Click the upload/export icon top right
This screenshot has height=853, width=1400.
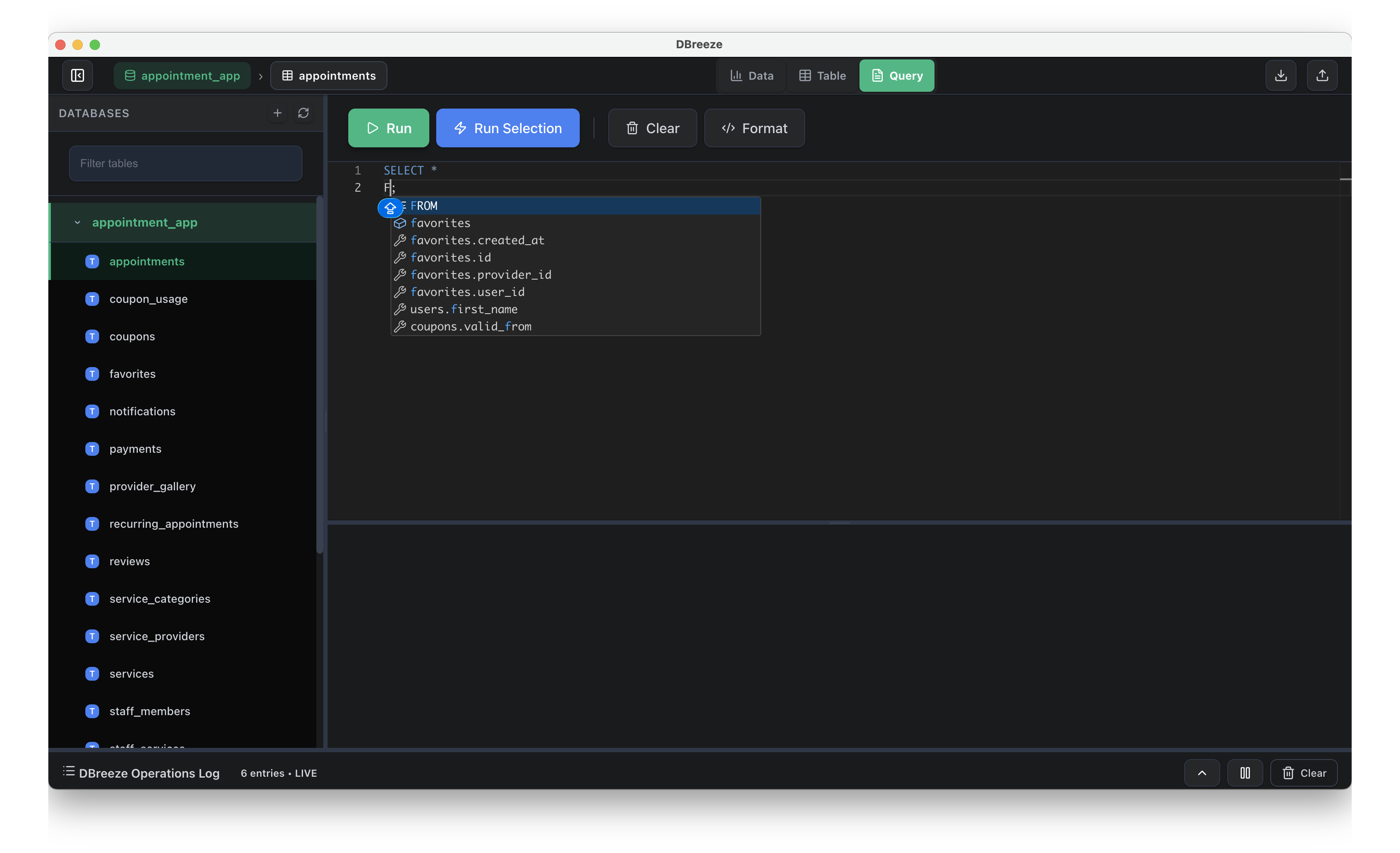(x=1322, y=75)
